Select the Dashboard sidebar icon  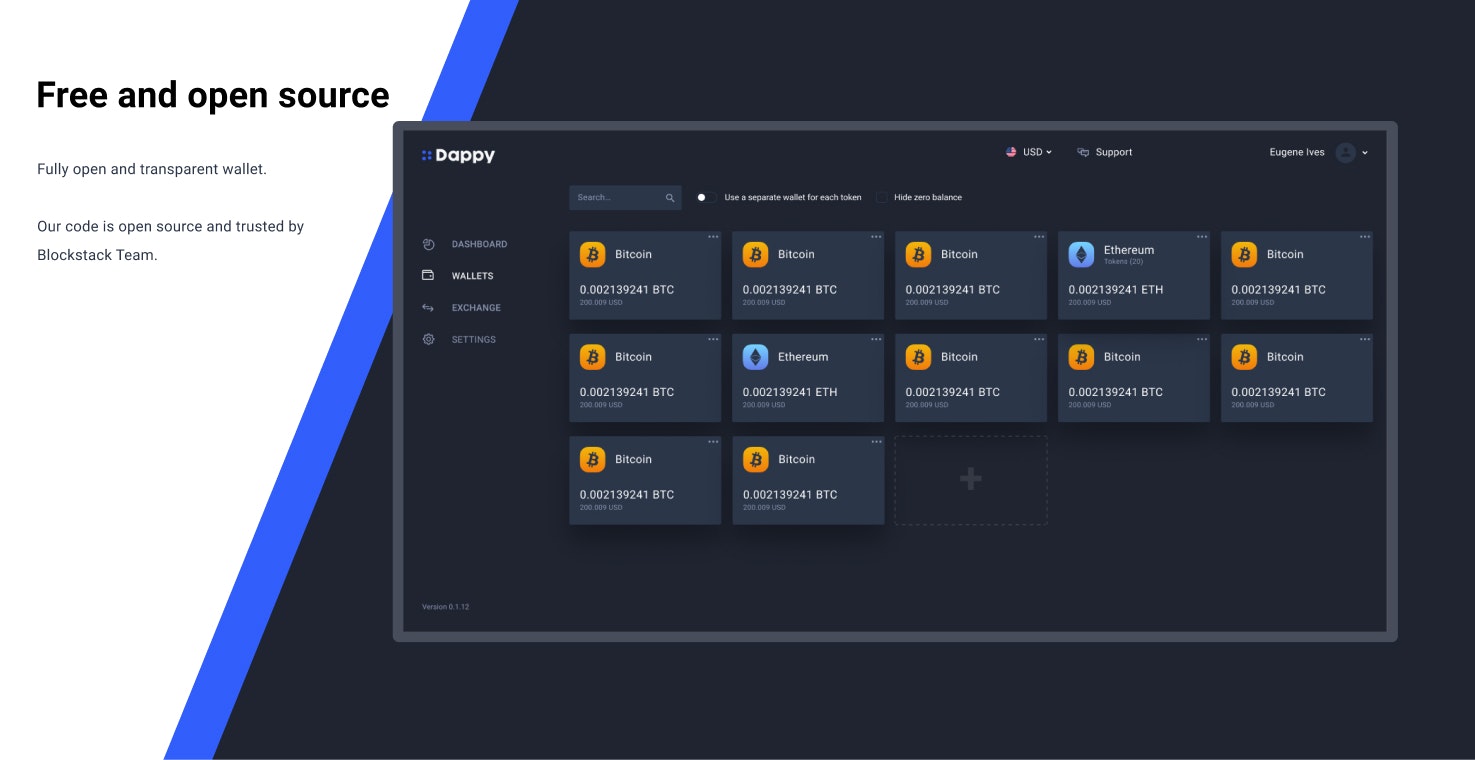(428, 243)
